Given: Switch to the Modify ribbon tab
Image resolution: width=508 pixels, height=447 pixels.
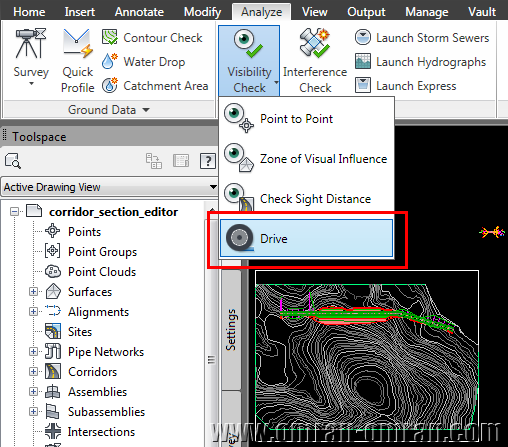Looking at the screenshot, I should [x=202, y=12].
